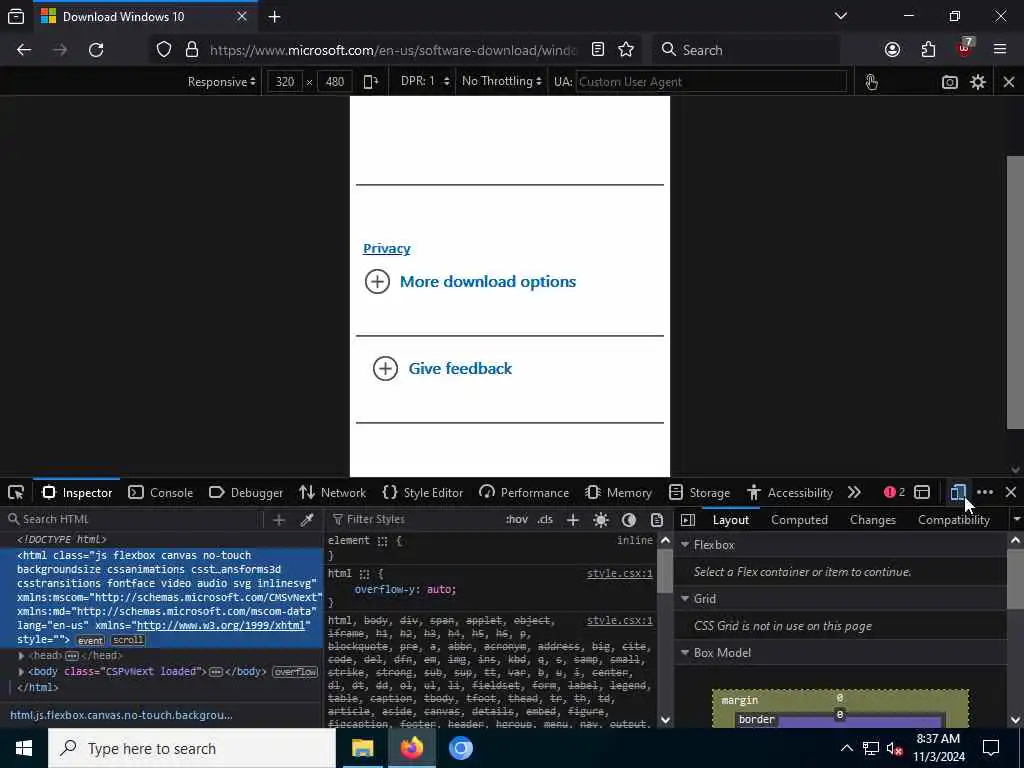The image size is (1024, 768).
Task: Open the Style Editor tab
Action: point(423,492)
